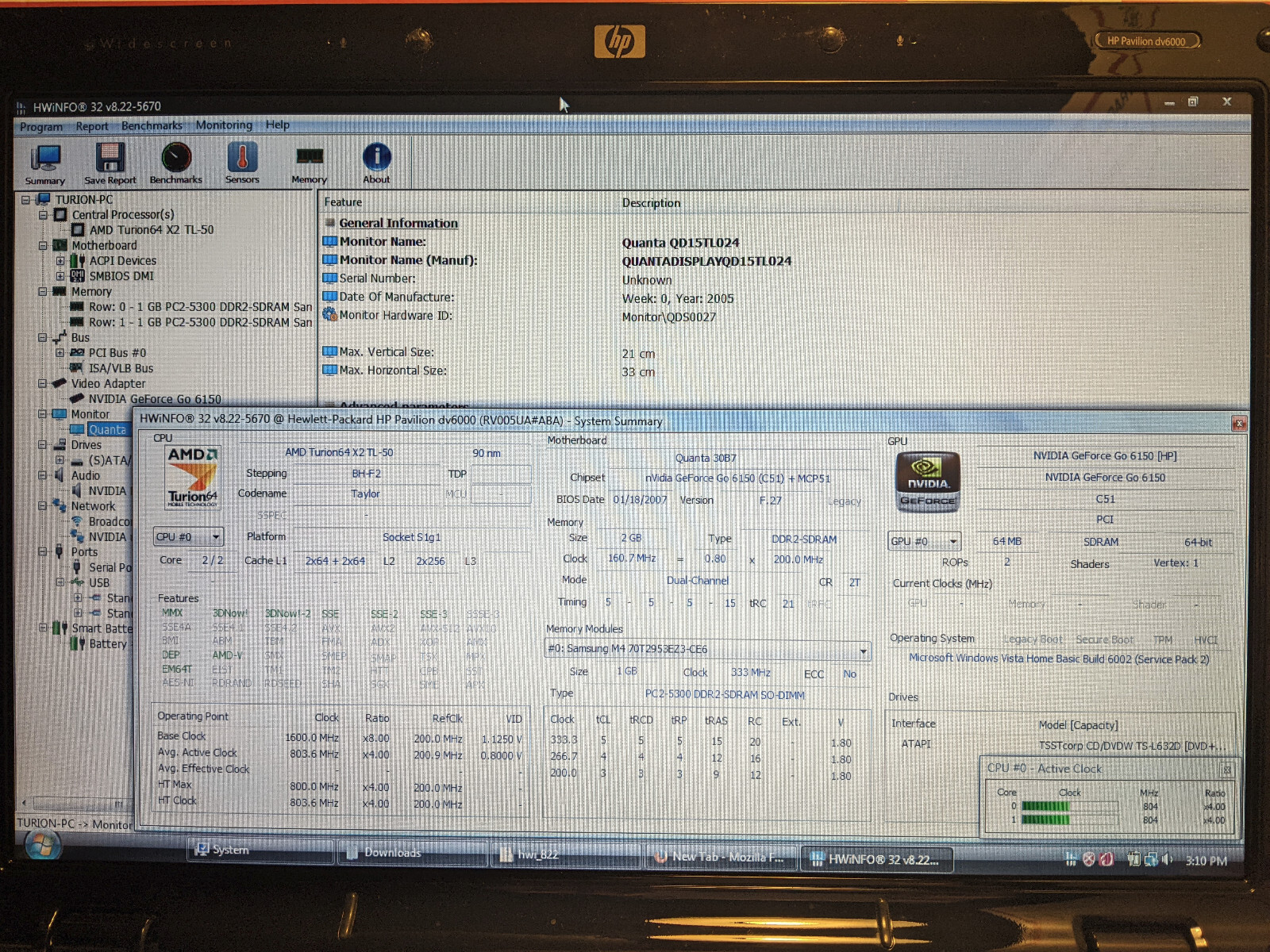1270x952 pixels.
Task: Open the Monitoring menu
Action: tap(224, 125)
